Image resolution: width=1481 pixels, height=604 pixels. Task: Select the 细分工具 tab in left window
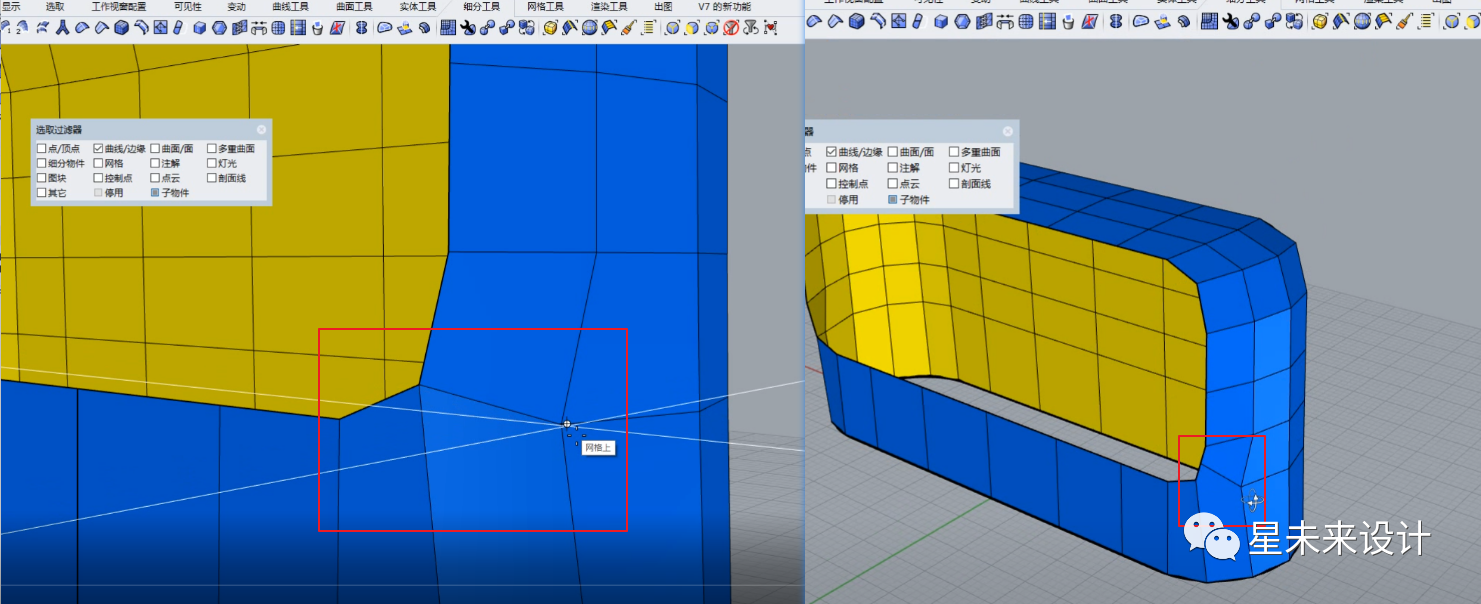pos(481,7)
